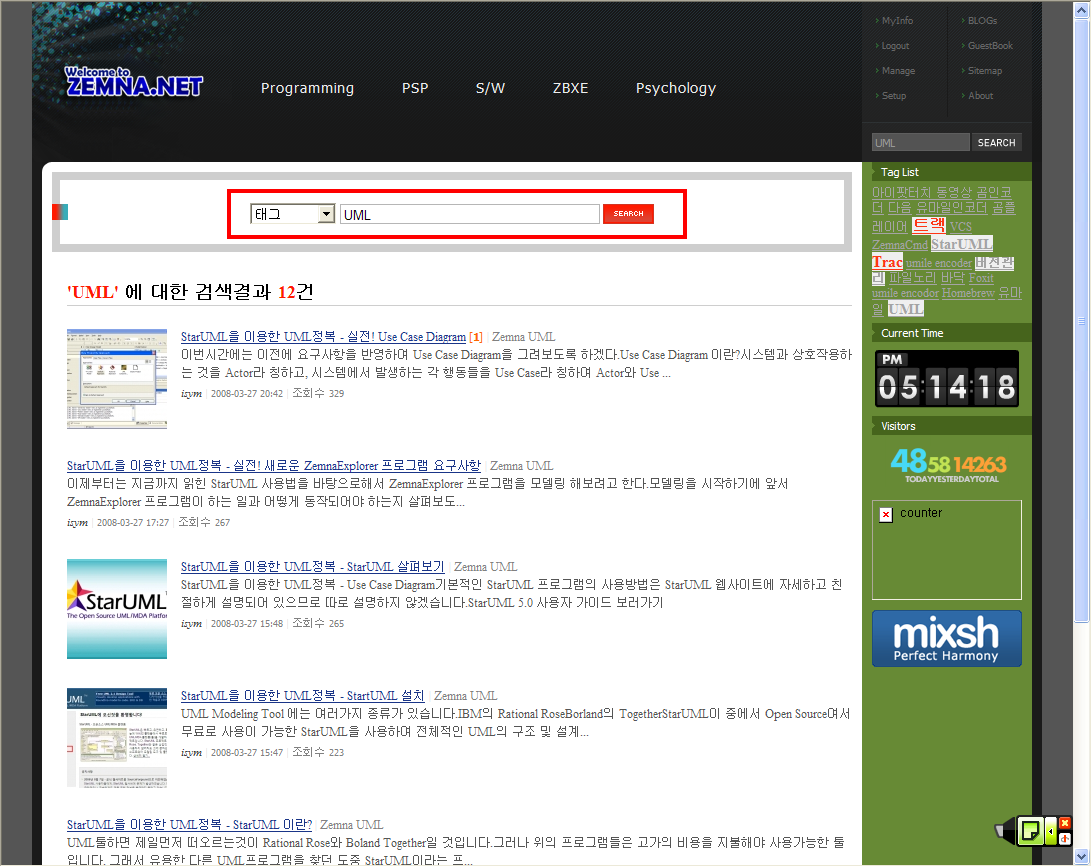1092x867 pixels.
Task: Open the Sitemap link
Action: (985, 71)
